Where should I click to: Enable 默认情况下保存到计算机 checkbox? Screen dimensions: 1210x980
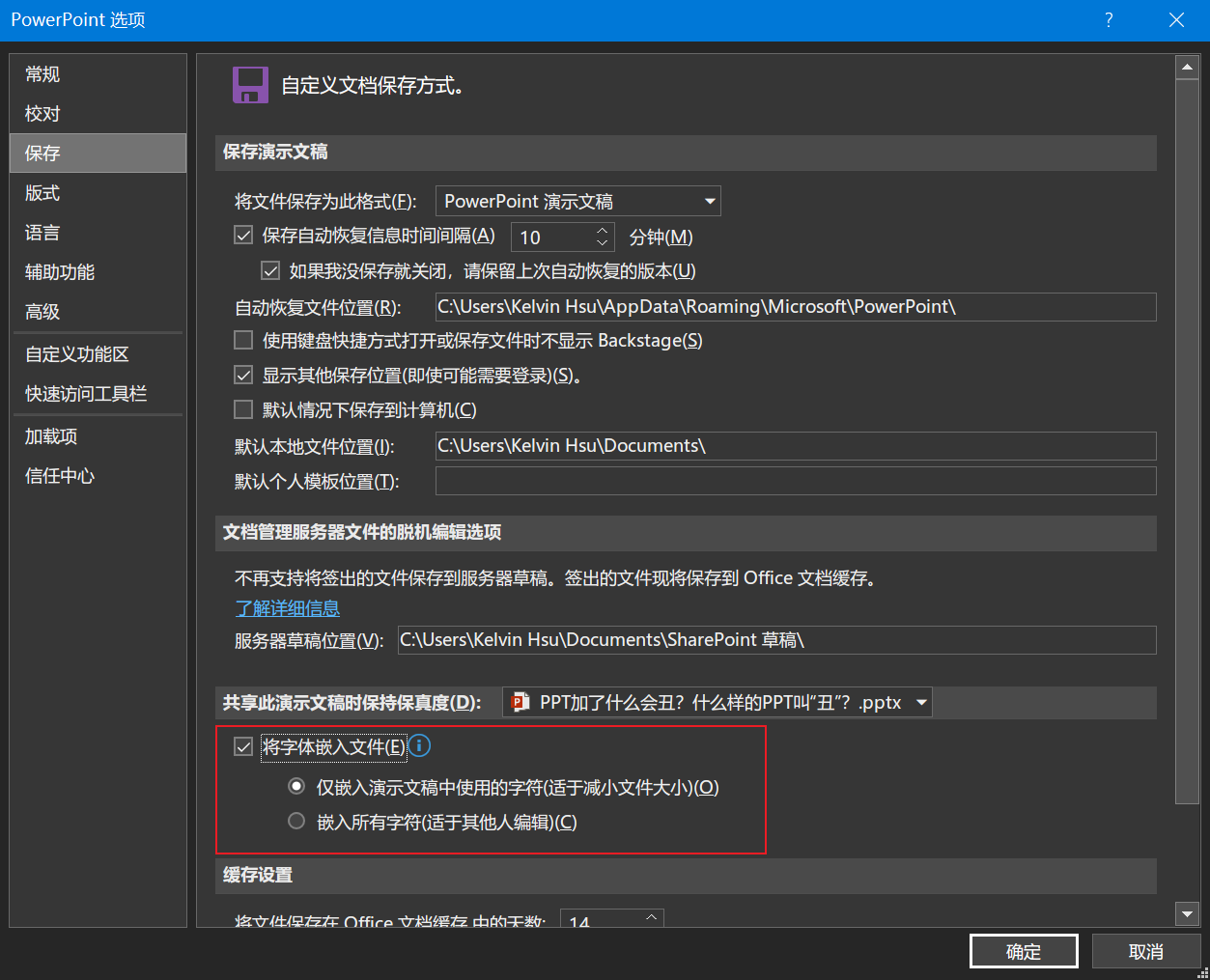click(x=243, y=409)
